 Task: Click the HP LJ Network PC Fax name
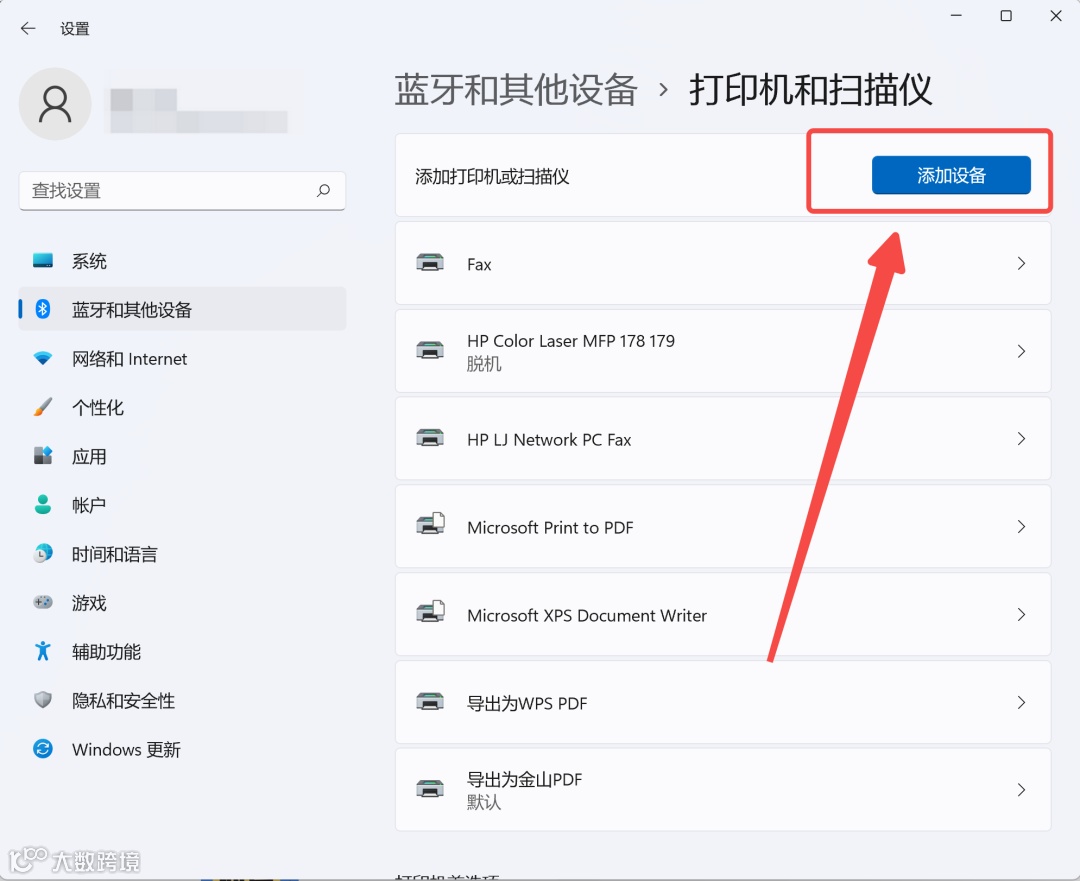coord(549,439)
